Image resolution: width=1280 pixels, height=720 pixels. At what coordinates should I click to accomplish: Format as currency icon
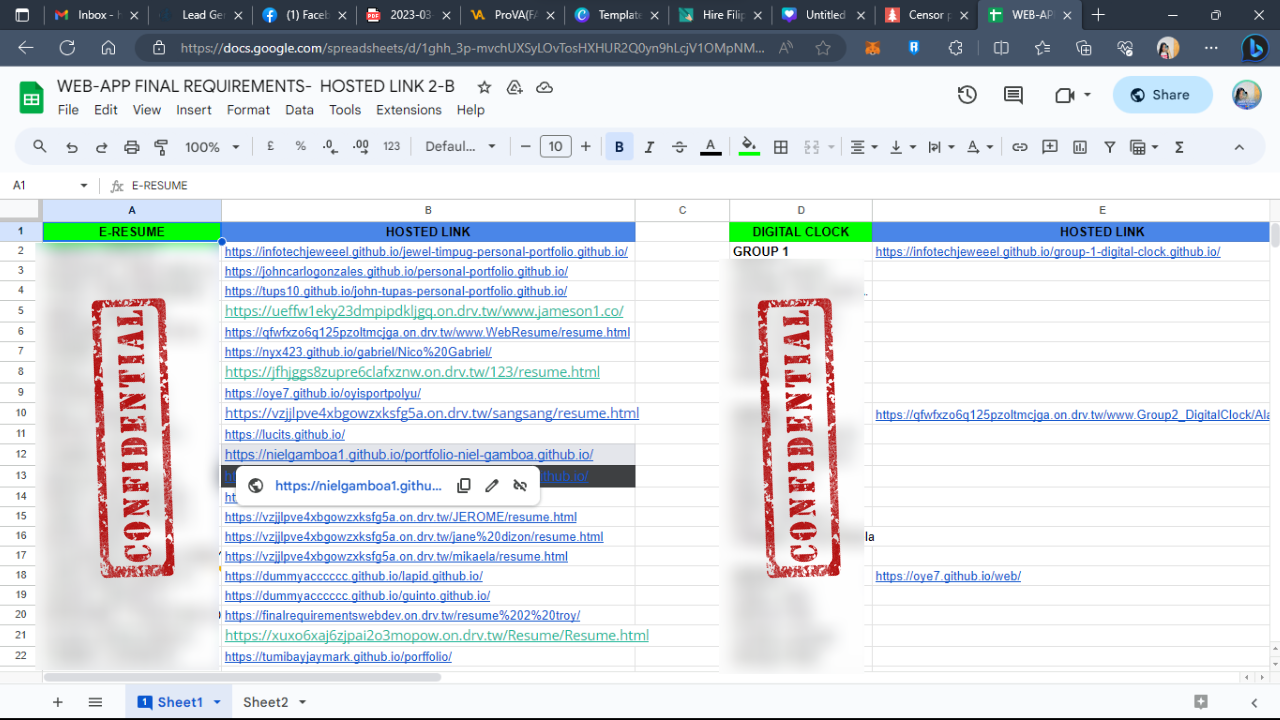click(270, 147)
